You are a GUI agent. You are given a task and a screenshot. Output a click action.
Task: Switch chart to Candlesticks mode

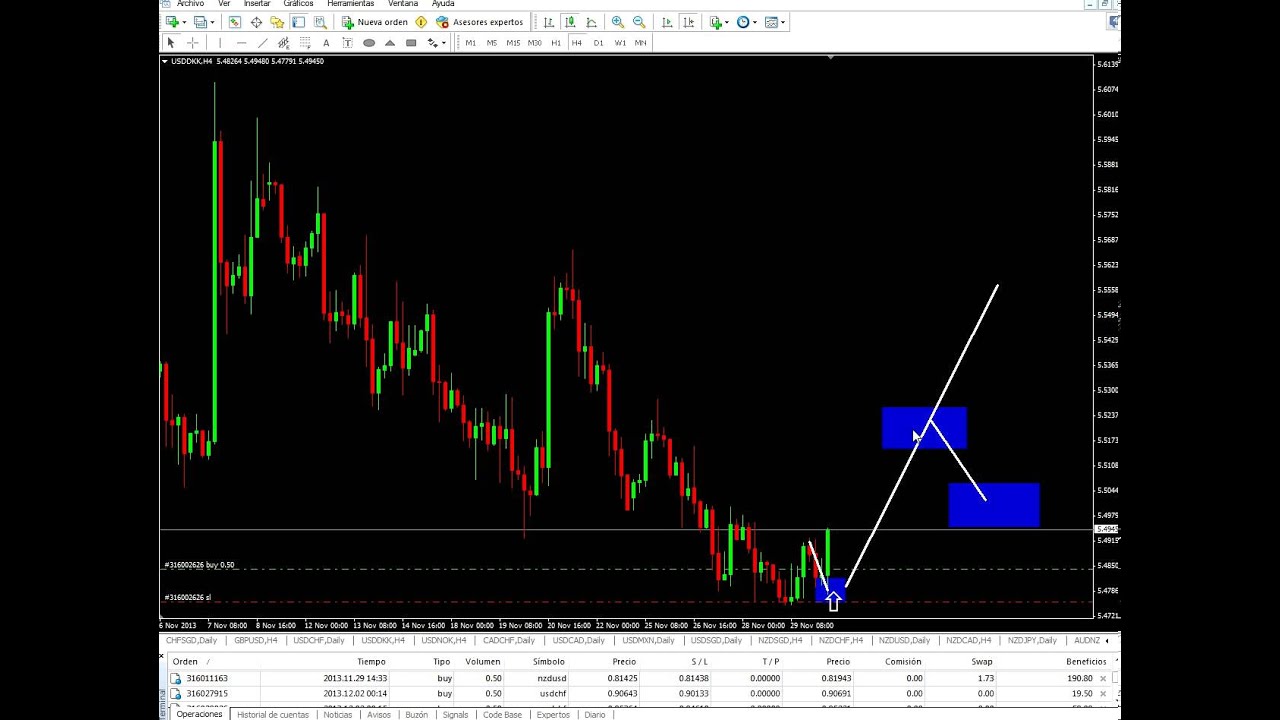point(570,22)
